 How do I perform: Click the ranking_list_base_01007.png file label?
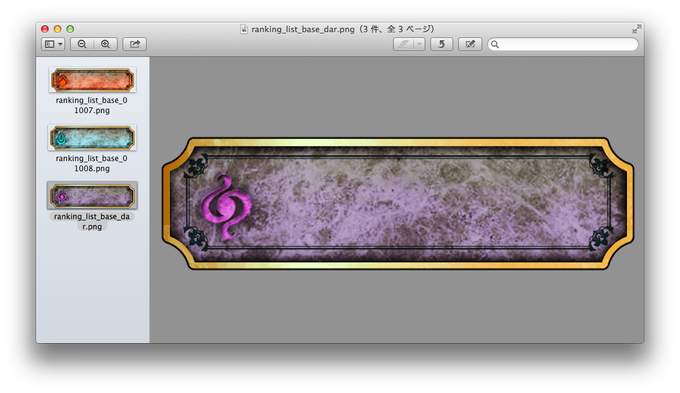pyautogui.click(x=92, y=105)
